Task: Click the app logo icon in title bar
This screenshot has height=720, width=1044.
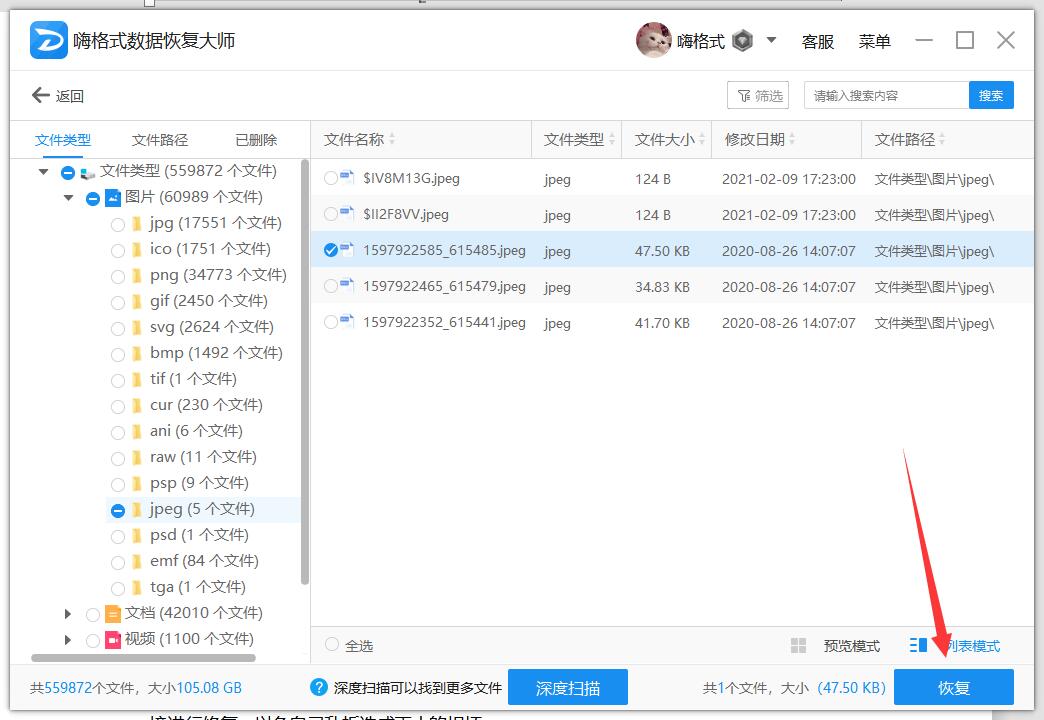Action: (49, 40)
